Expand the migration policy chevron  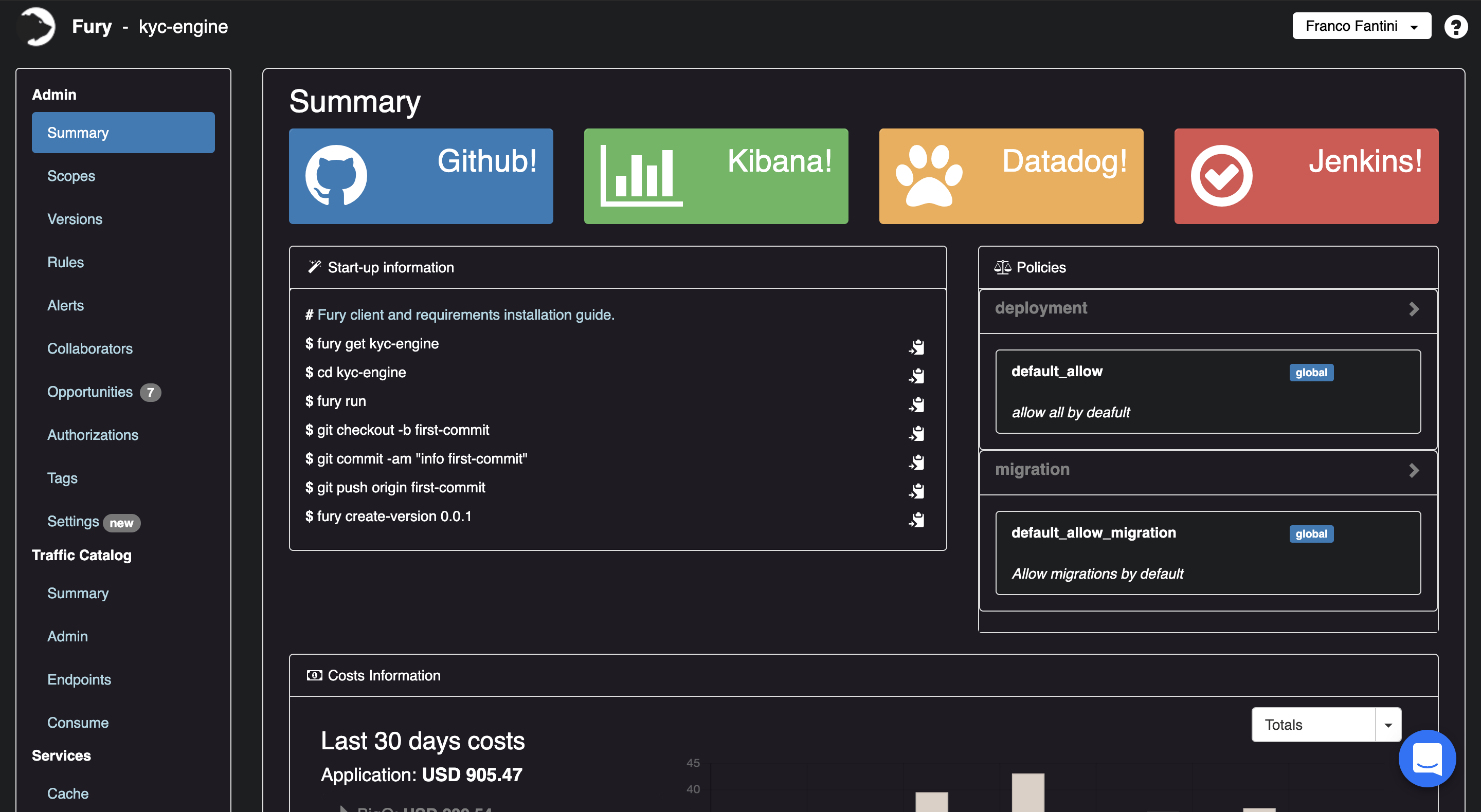tap(1414, 471)
